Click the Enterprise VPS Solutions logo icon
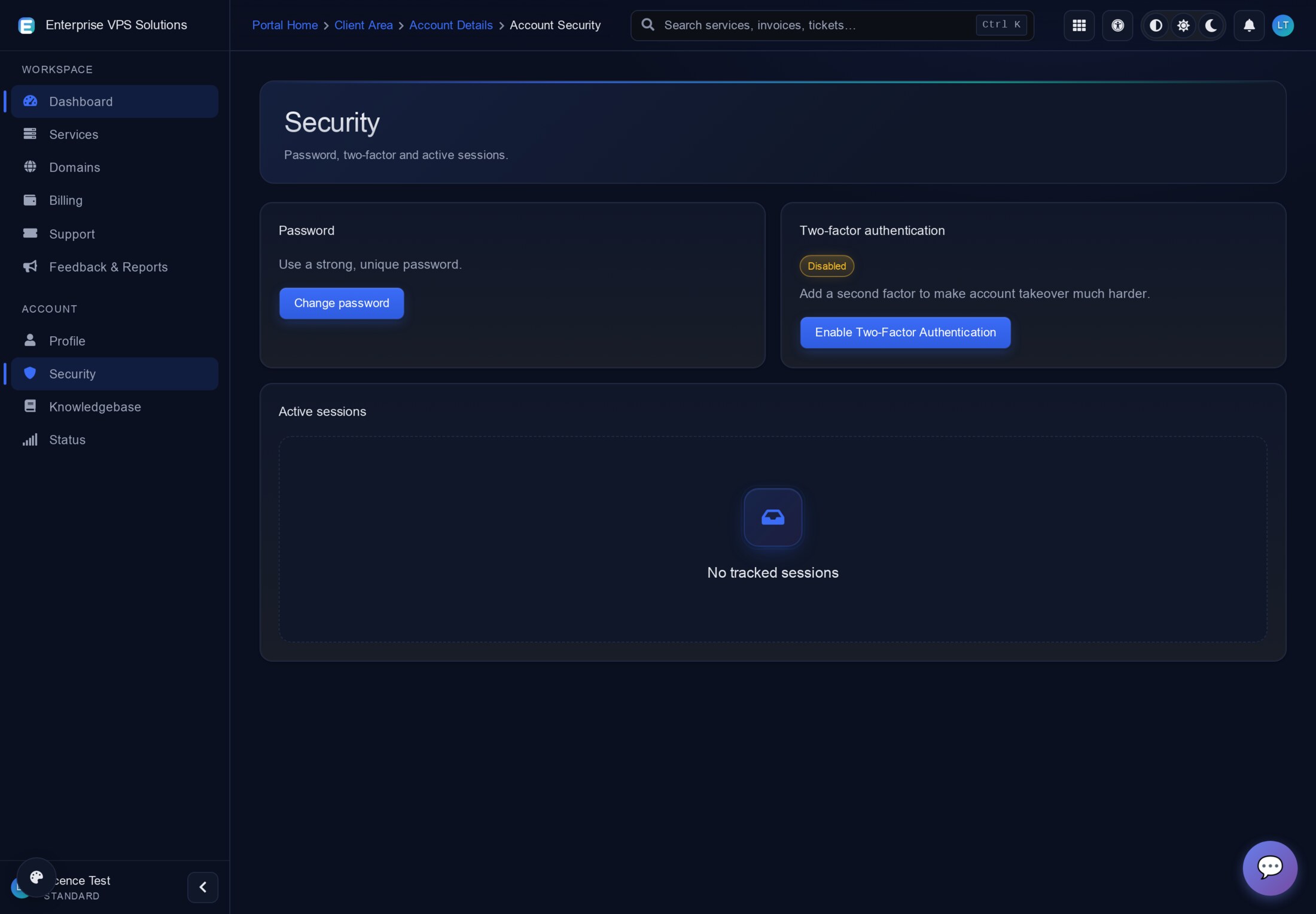Viewport: 1316px width, 914px height. (26, 25)
